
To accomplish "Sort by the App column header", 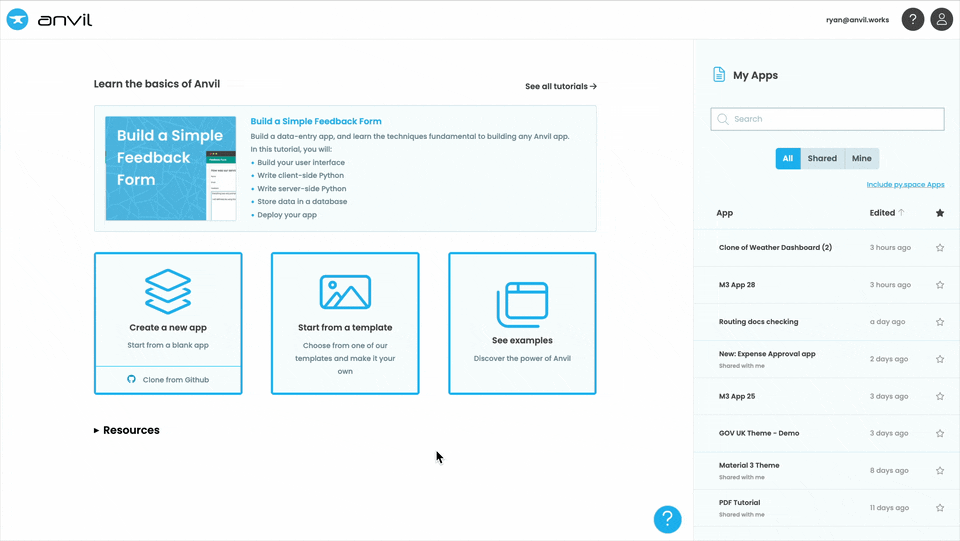I will [x=724, y=213].
